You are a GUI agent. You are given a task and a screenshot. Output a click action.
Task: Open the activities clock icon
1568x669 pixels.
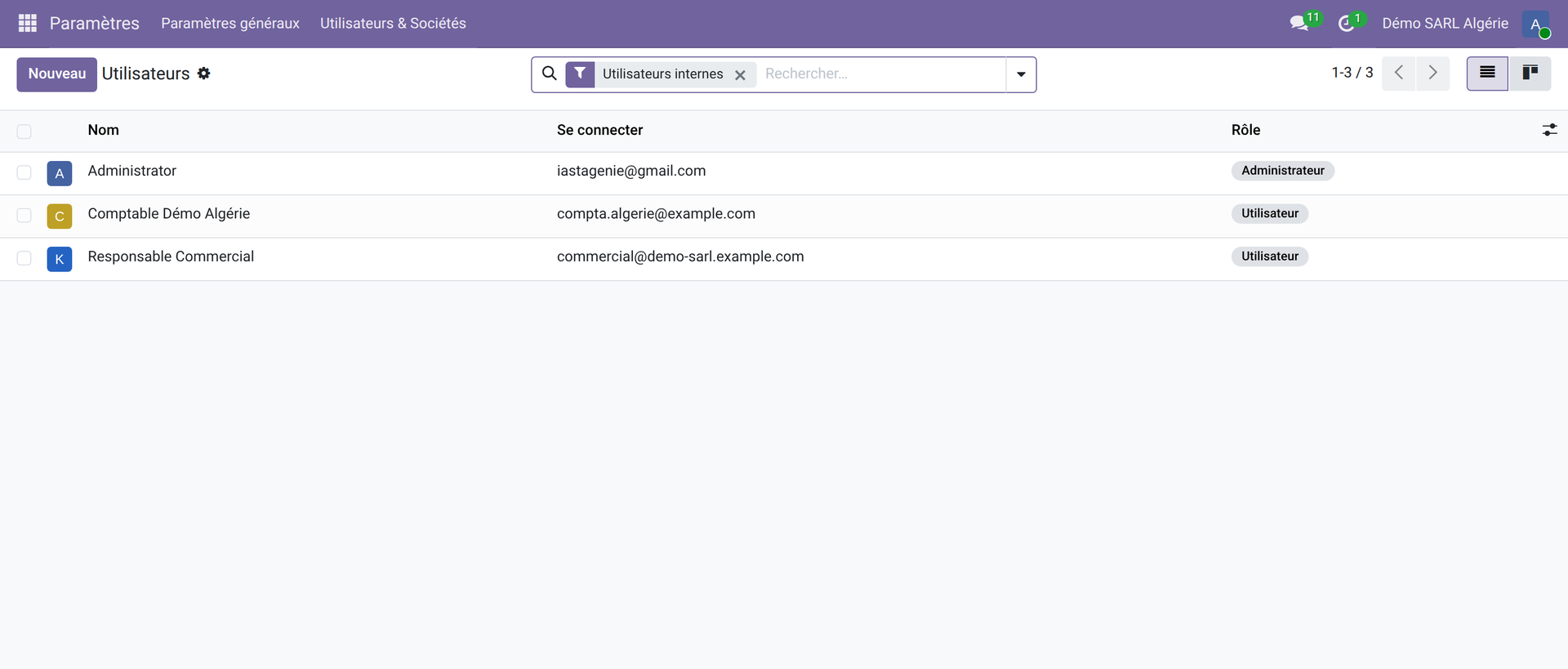[x=1347, y=24]
